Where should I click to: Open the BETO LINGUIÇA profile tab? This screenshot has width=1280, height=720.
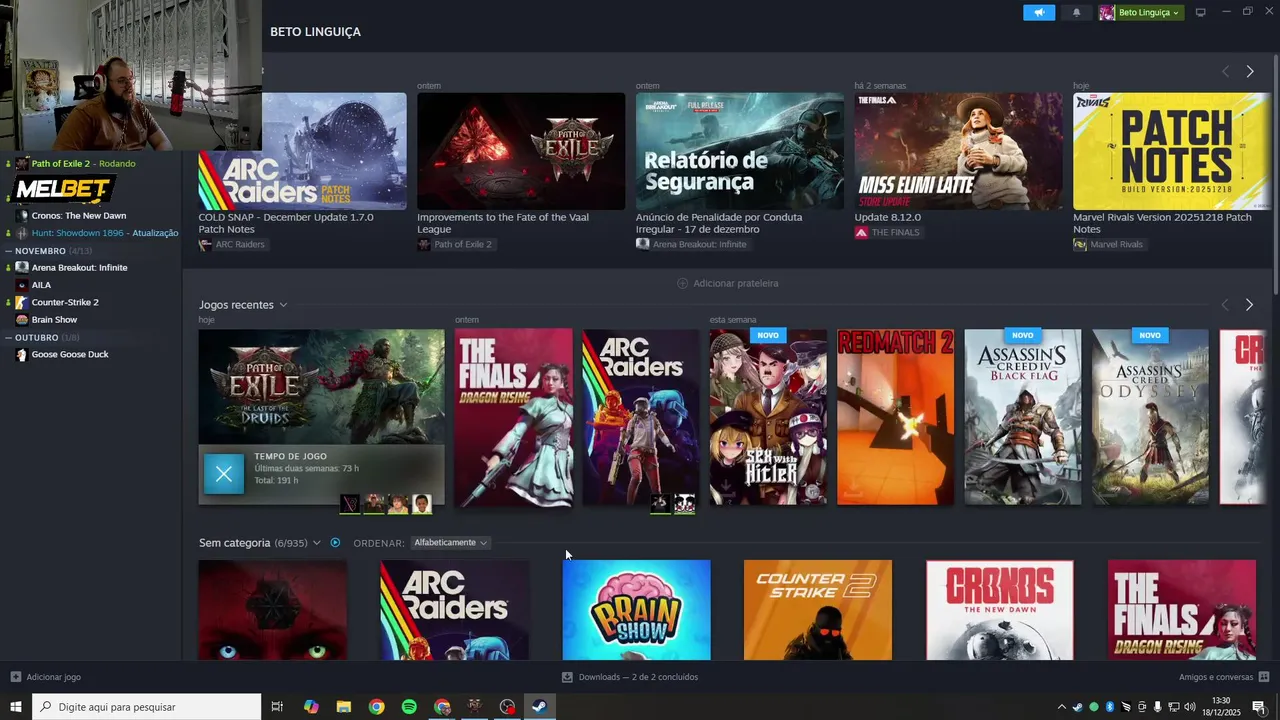315,32
